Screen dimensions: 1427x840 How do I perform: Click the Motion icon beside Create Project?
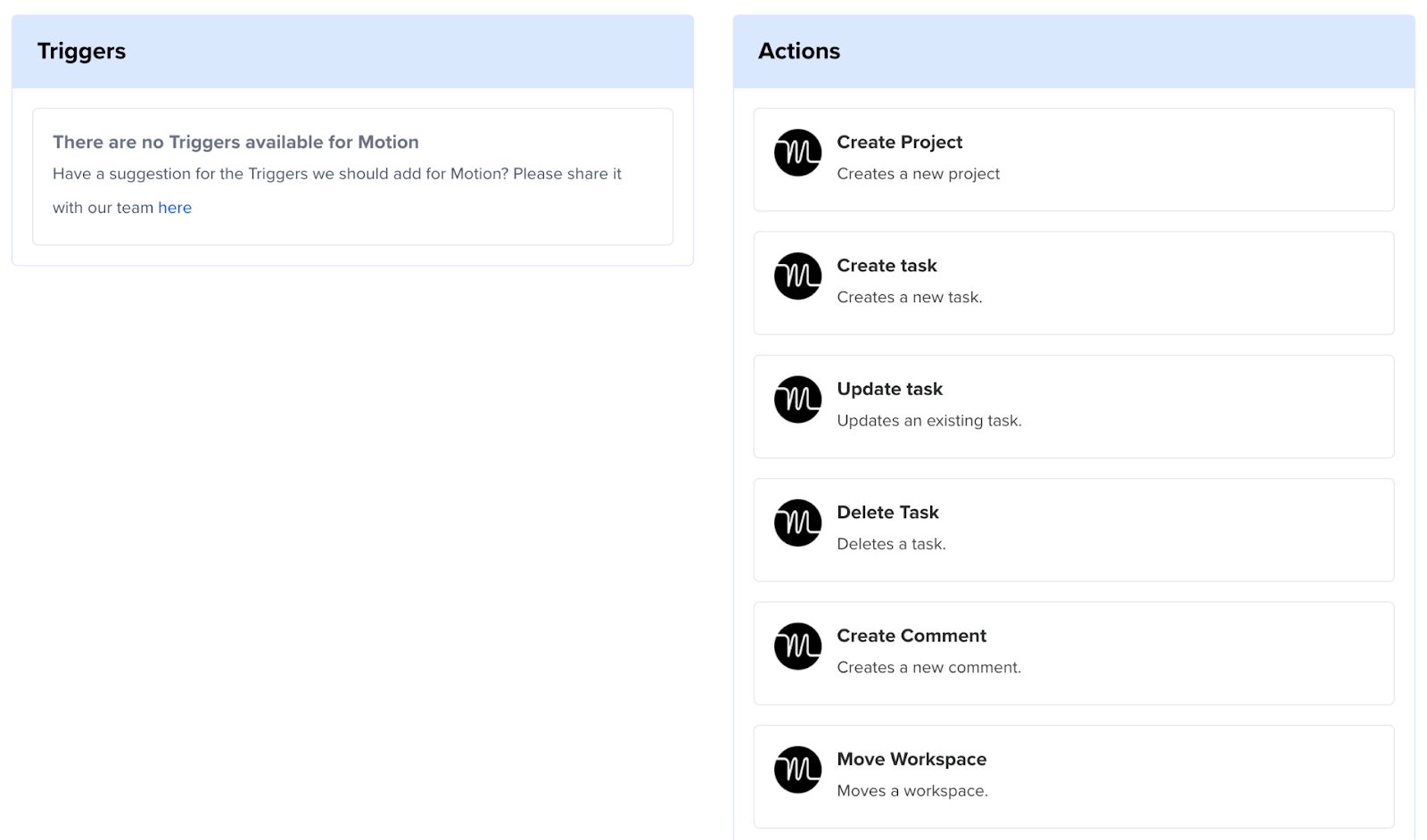click(797, 152)
